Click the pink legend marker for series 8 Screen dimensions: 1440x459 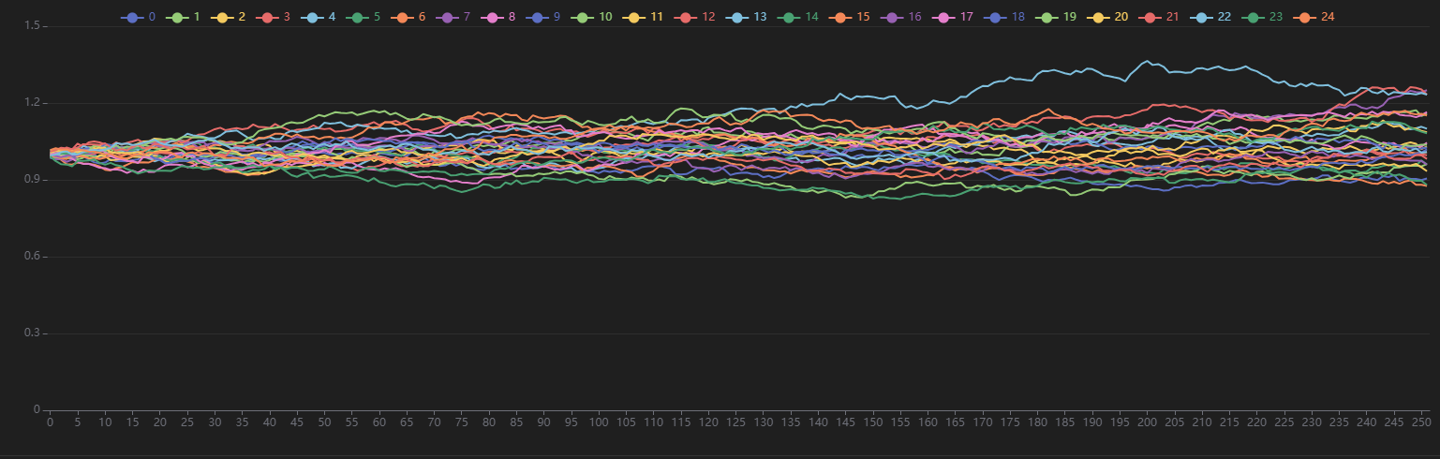pos(493,17)
